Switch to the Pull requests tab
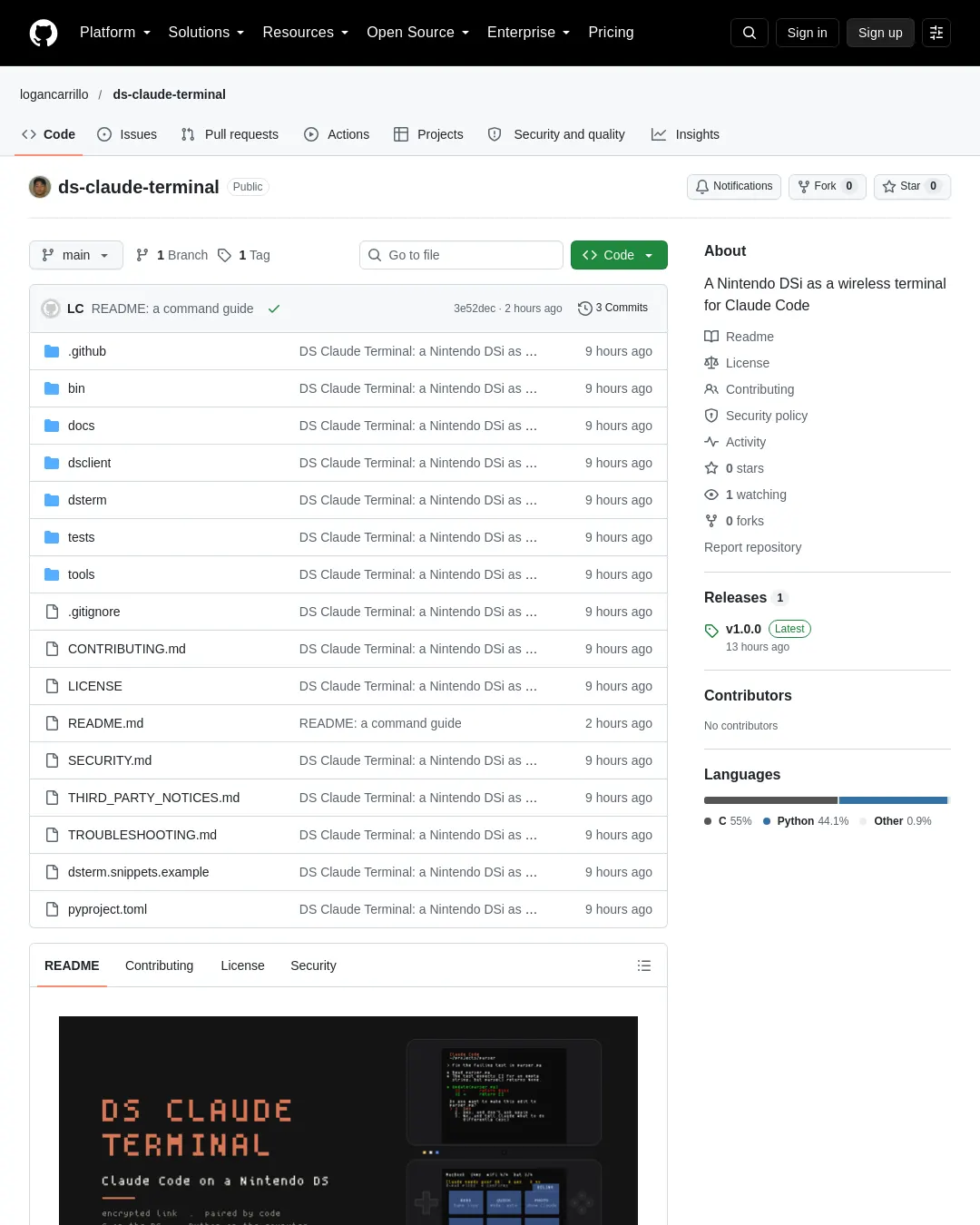 tap(230, 134)
